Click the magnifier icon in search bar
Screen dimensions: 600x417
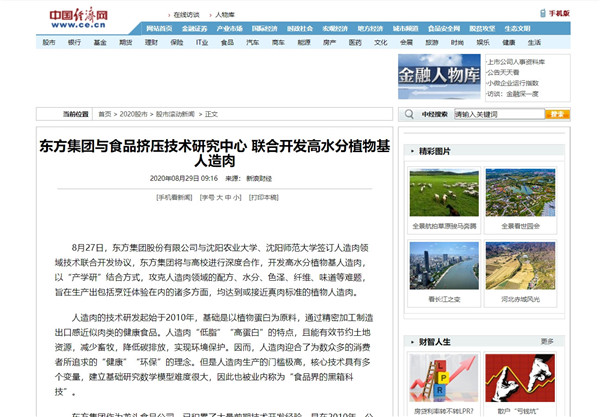tap(409, 114)
